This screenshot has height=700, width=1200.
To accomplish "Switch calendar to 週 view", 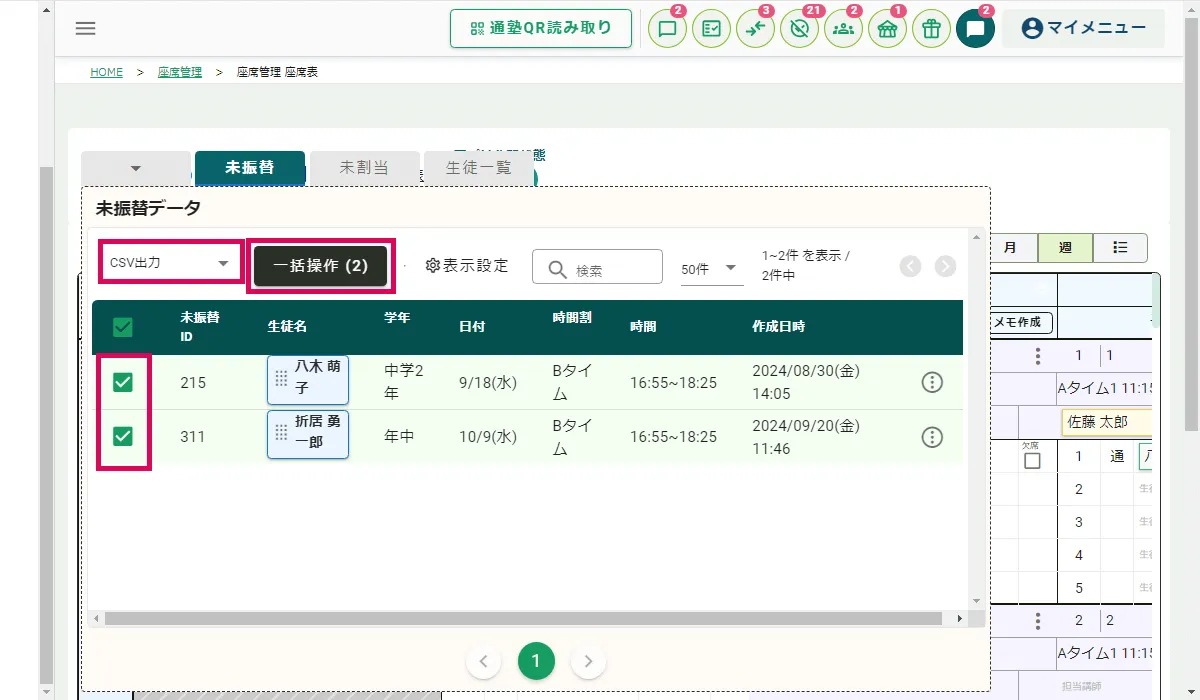I will [1065, 247].
